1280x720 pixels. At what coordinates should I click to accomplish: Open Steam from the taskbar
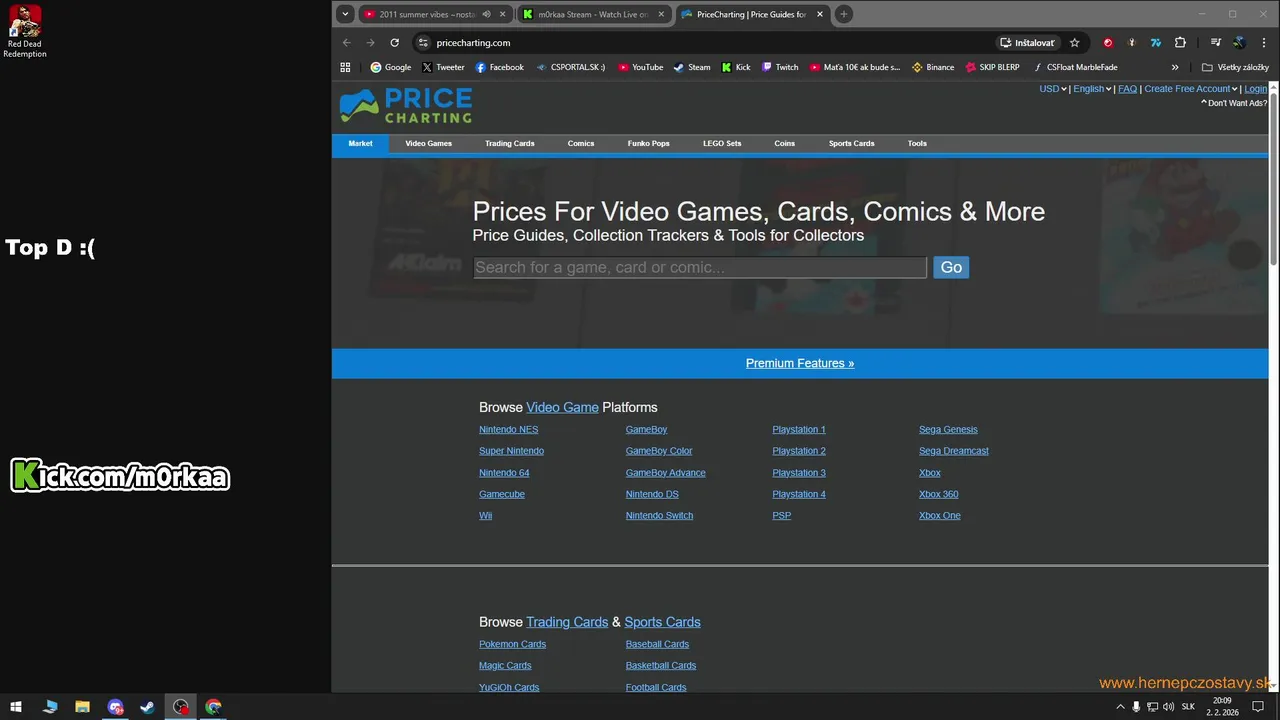pyautogui.click(x=147, y=707)
